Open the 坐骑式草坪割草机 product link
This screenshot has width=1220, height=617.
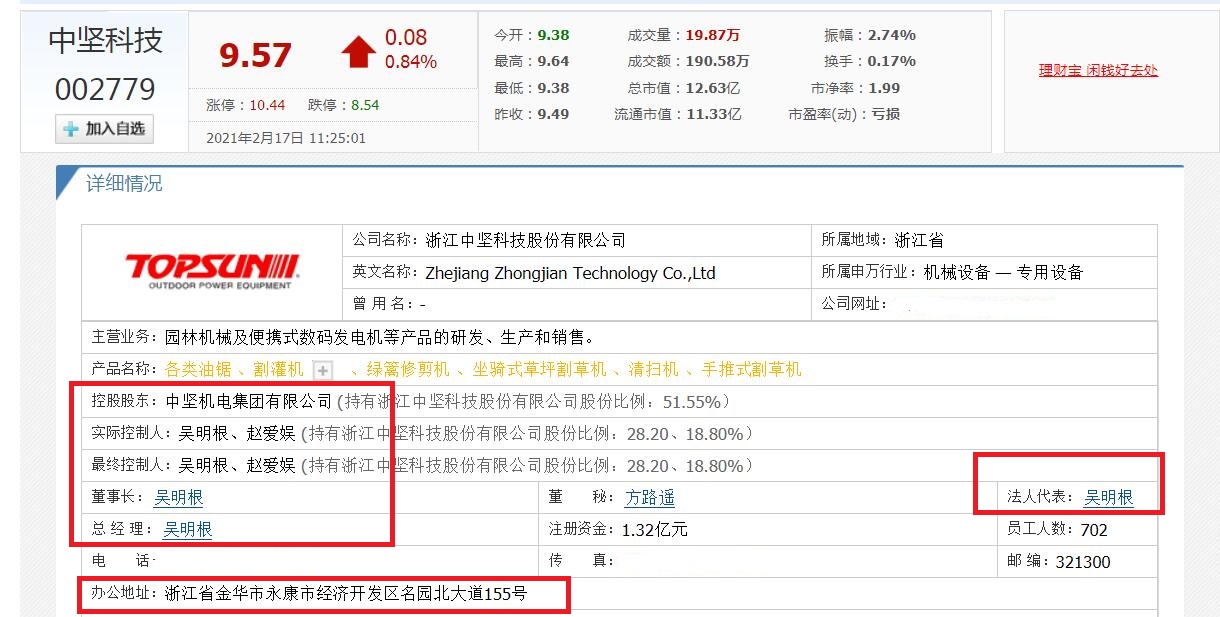coord(540,370)
